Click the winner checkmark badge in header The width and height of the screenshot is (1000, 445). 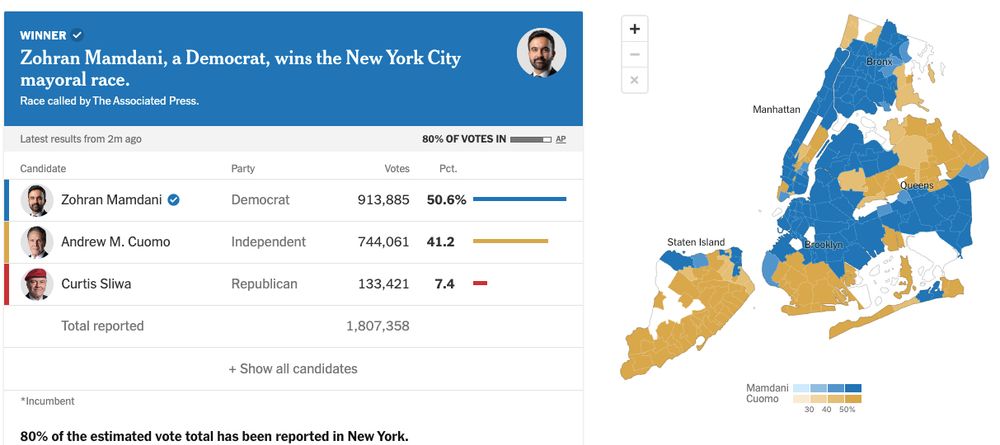coord(77,34)
